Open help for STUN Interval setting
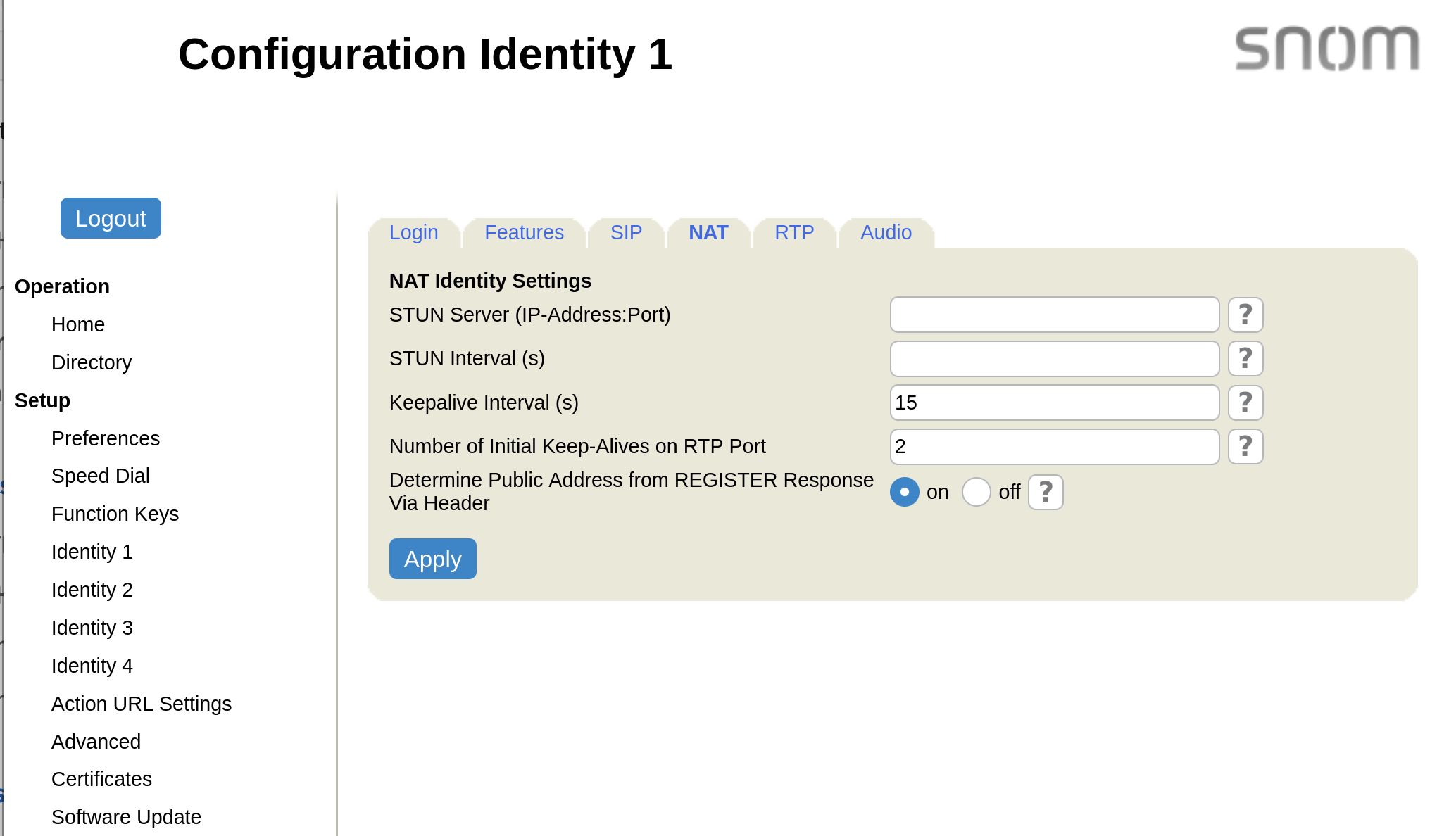 pos(1245,359)
